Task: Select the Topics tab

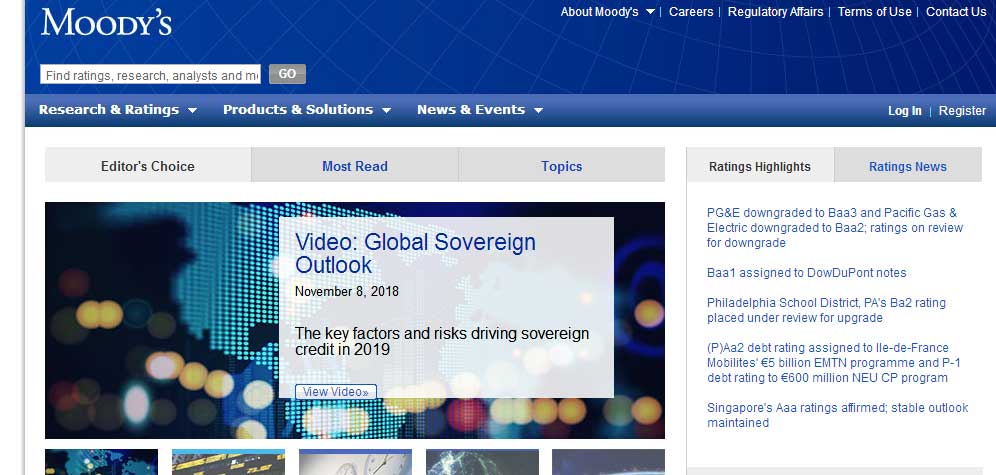Action: tap(561, 166)
